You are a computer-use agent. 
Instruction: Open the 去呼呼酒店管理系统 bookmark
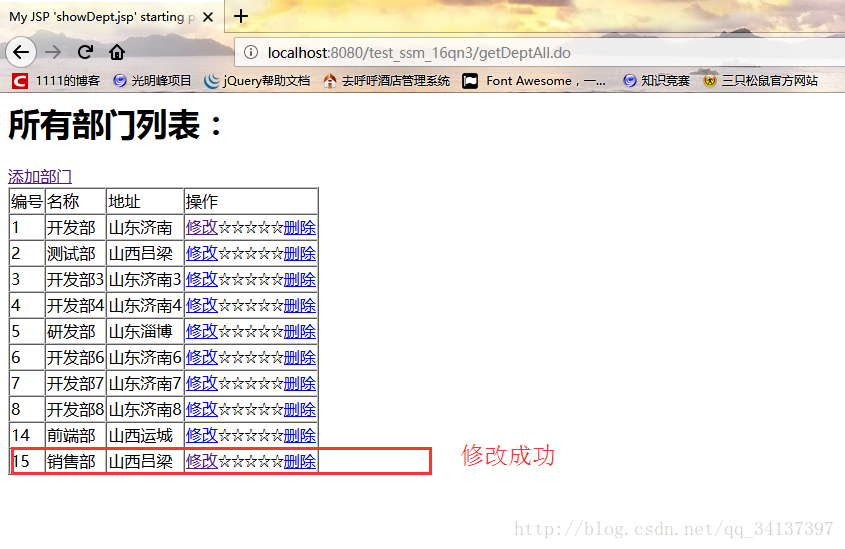pos(386,81)
